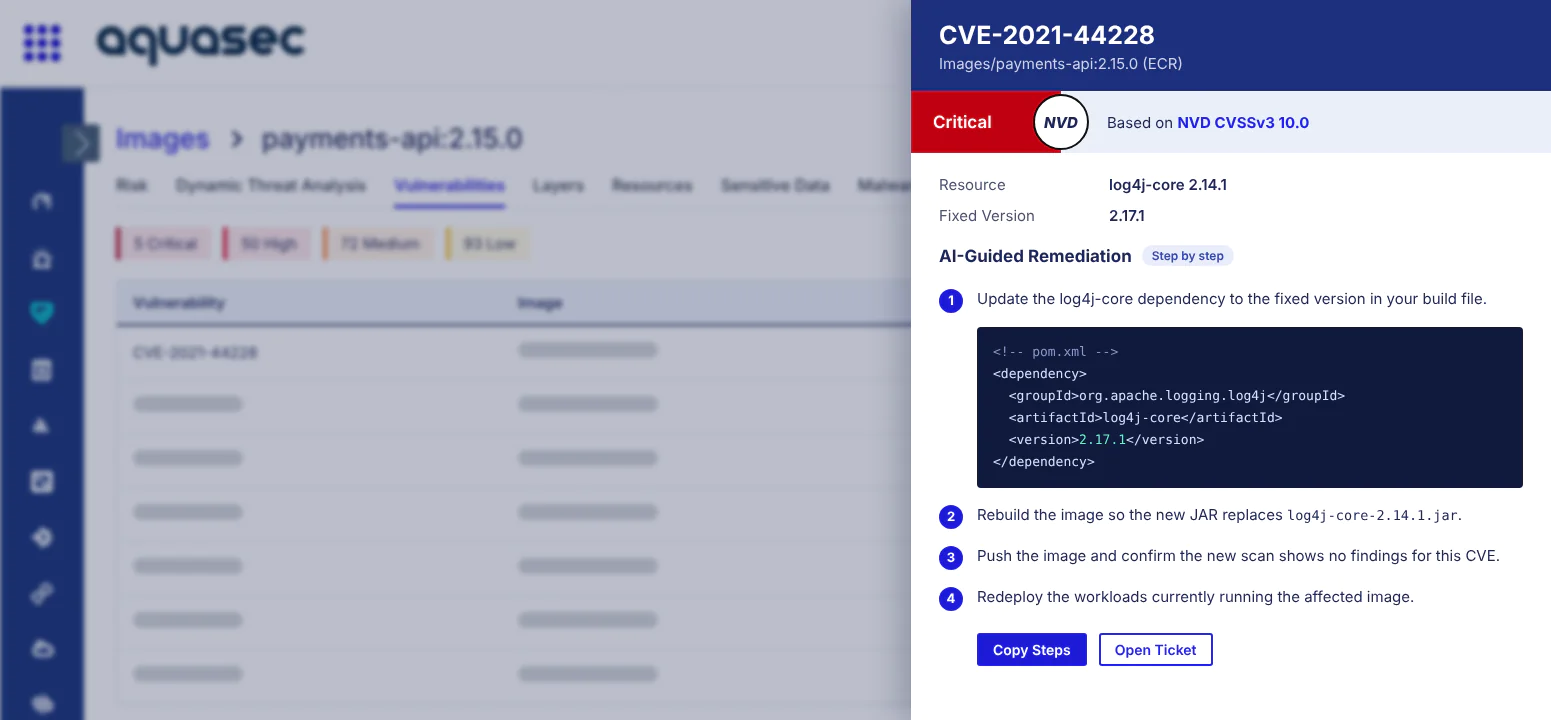Image resolution: width=1551 pixels, height=720 pixels.
Task: Click the aquasec logo
Action: pyautogui.click(x=200, y=43)
